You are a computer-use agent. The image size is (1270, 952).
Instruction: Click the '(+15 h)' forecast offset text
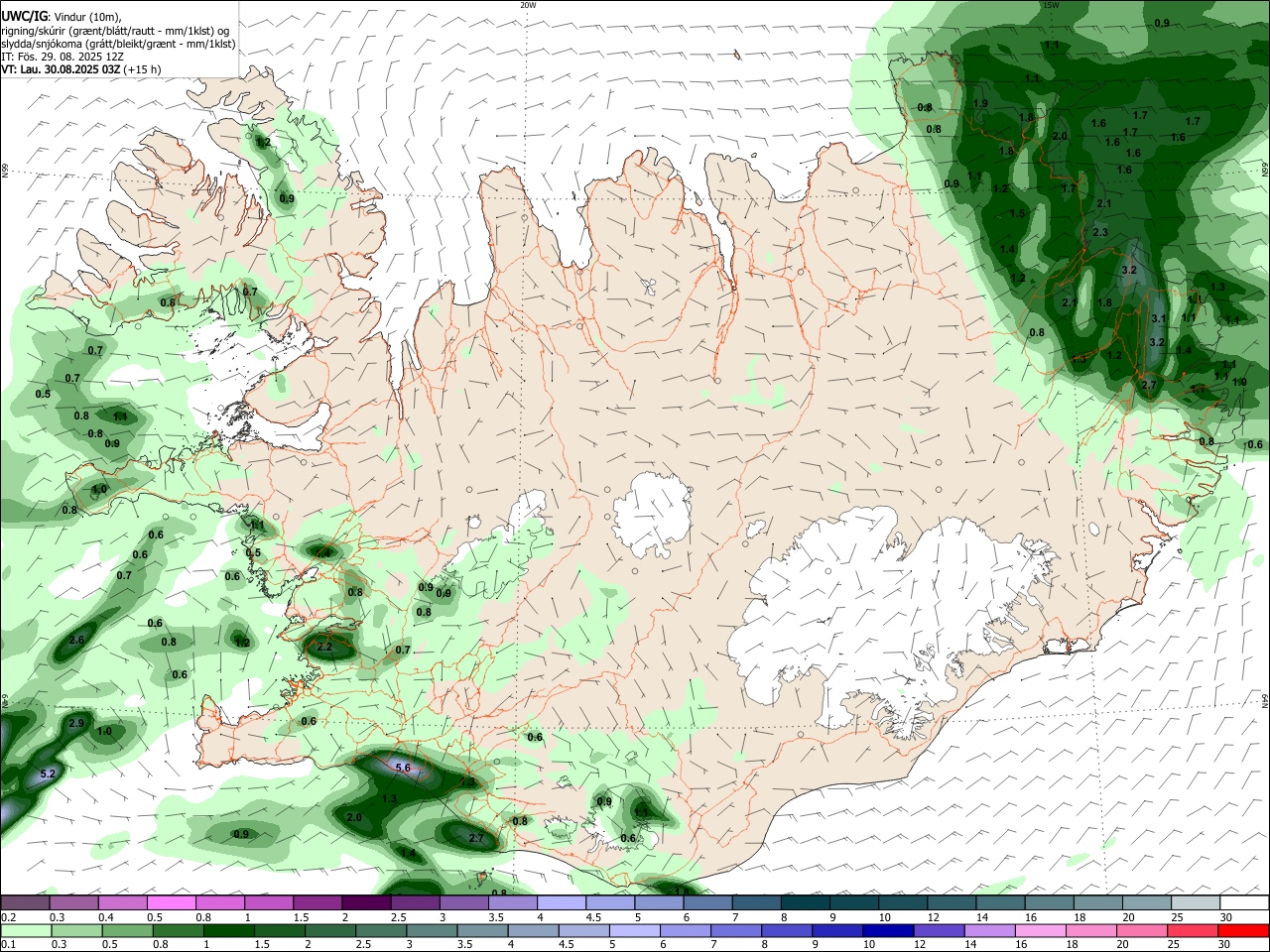[x=143, y=69]
